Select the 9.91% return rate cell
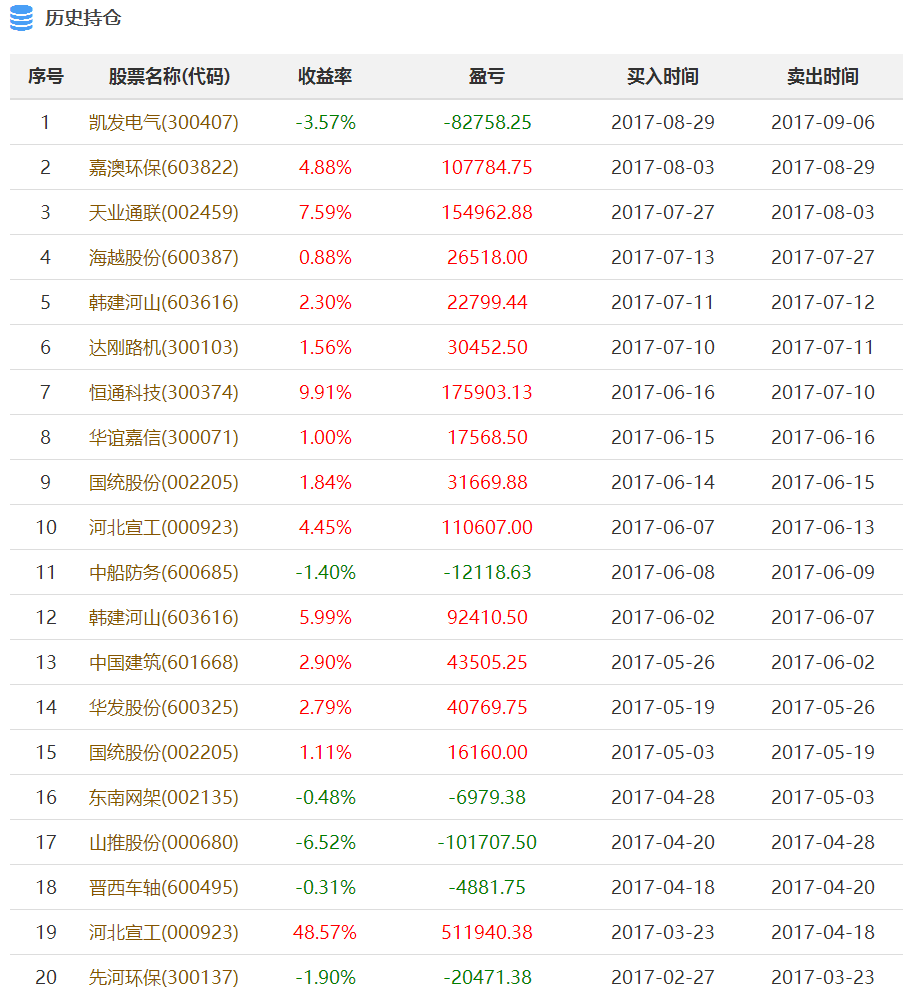Image resolution: width=905 pixels, height=1006 pixels. point(325,391)
